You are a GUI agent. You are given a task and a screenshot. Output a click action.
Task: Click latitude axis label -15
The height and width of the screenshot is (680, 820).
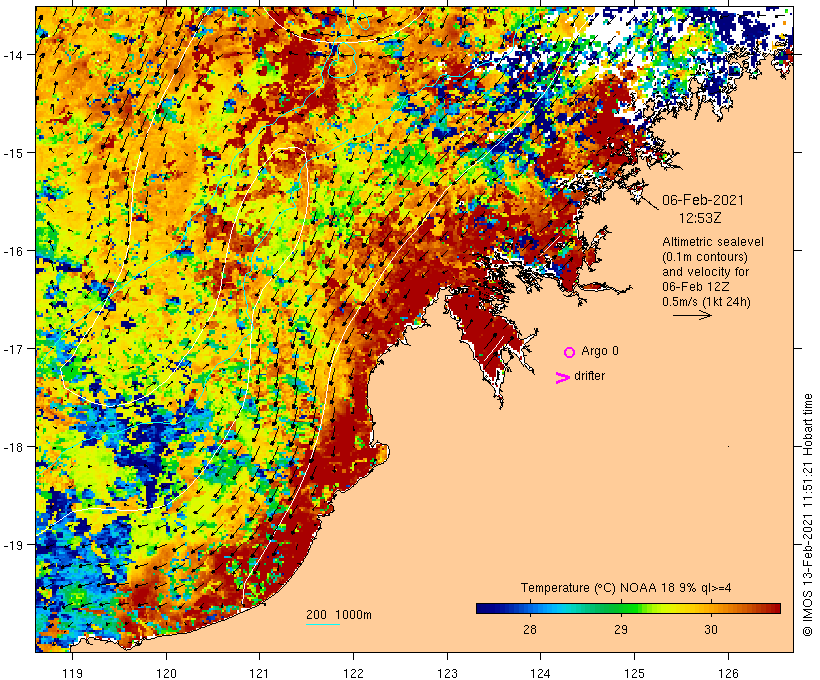click(12, 153)
